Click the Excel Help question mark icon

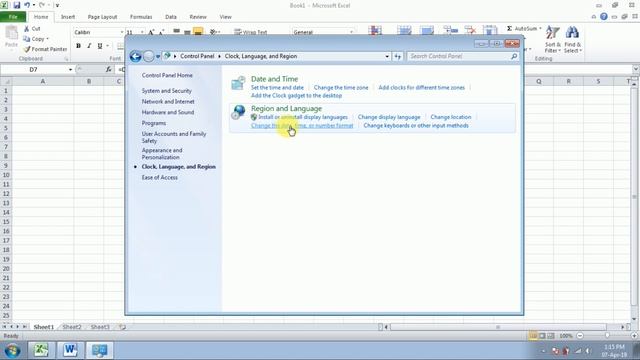click(604, 17)
